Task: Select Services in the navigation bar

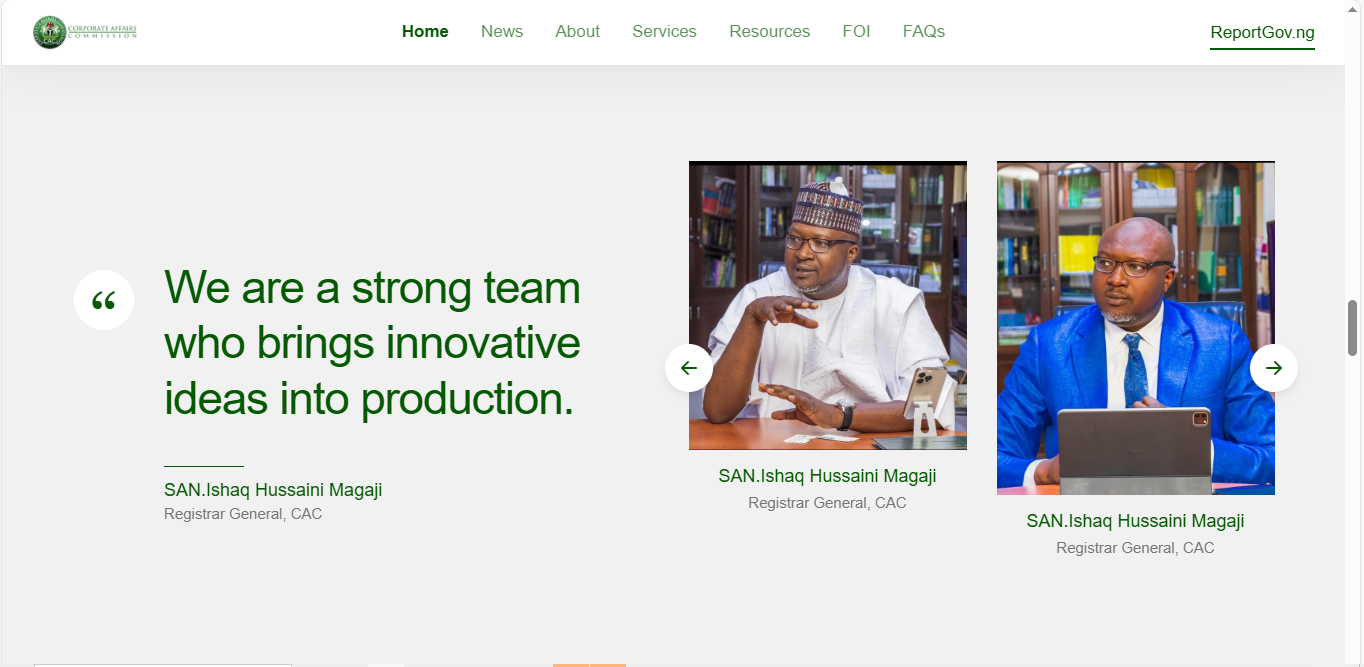Action: (x=664, y=32)
